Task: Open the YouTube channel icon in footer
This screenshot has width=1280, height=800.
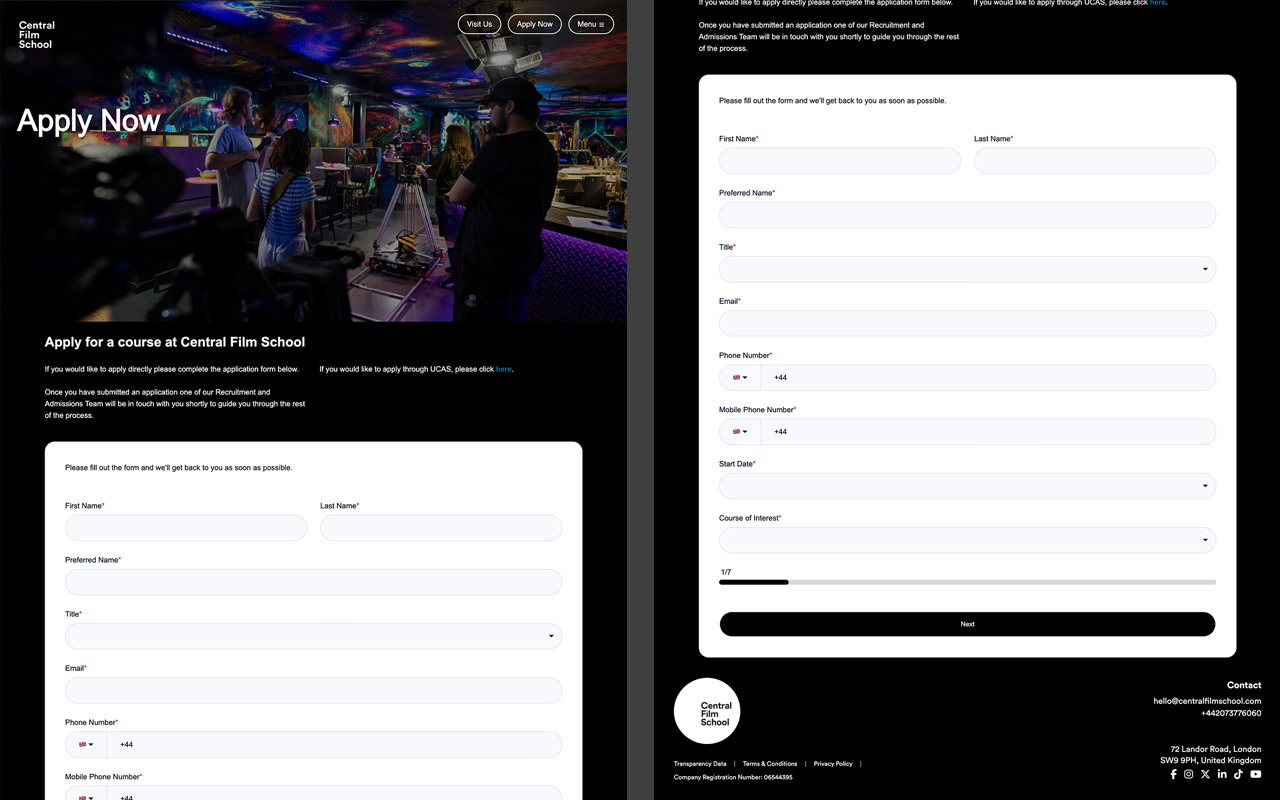Action: pos(1256,774)
